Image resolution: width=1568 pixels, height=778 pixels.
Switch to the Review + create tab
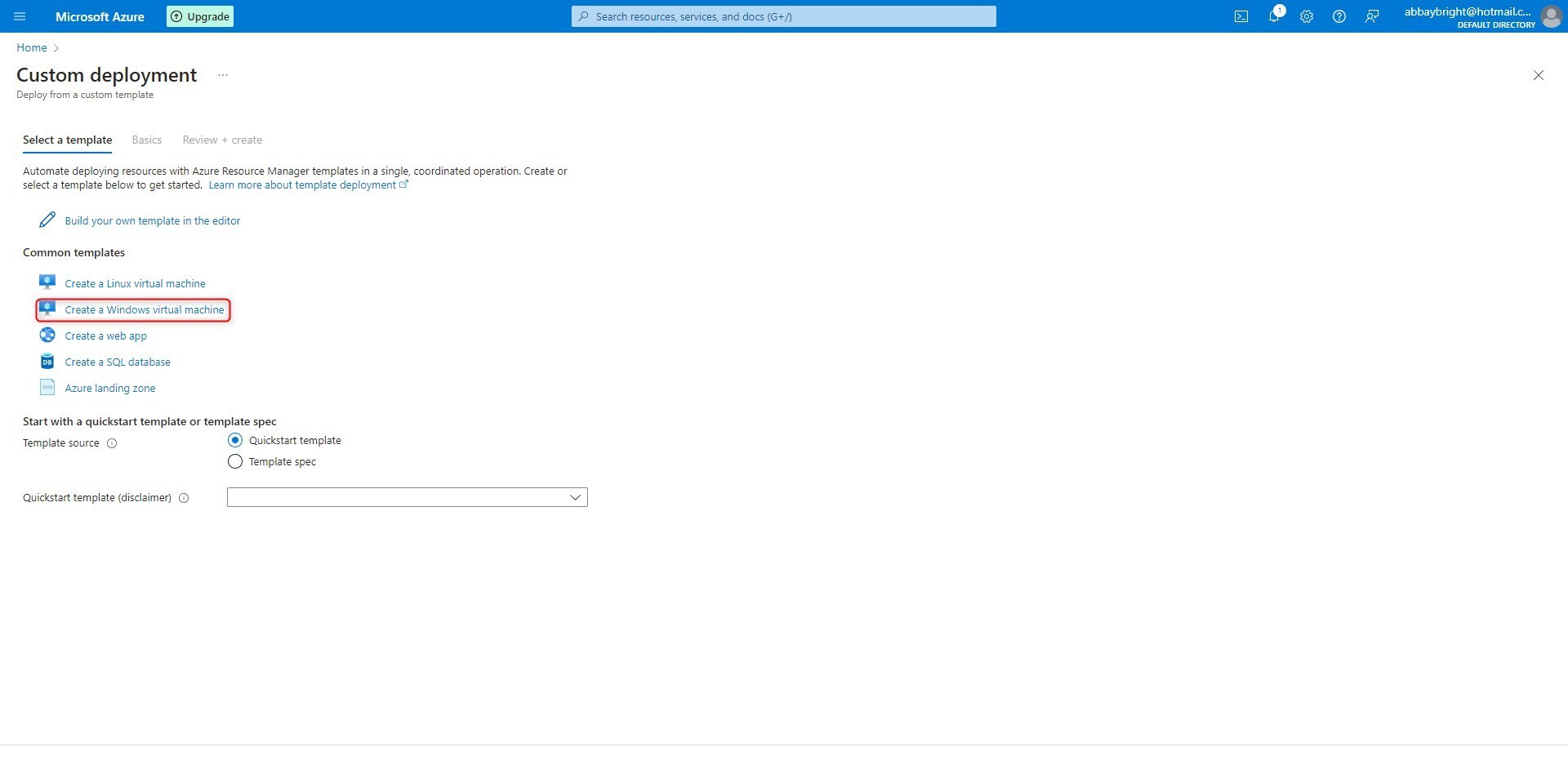click(x=222, y=140)
